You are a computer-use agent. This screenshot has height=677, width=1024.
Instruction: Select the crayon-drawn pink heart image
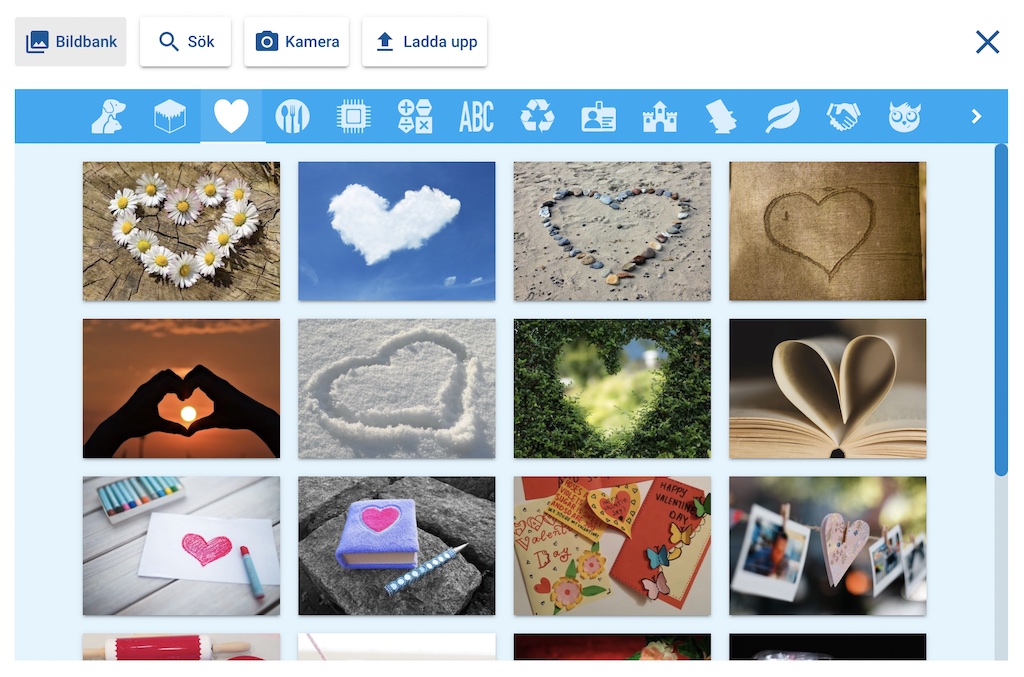click(182, 546)
